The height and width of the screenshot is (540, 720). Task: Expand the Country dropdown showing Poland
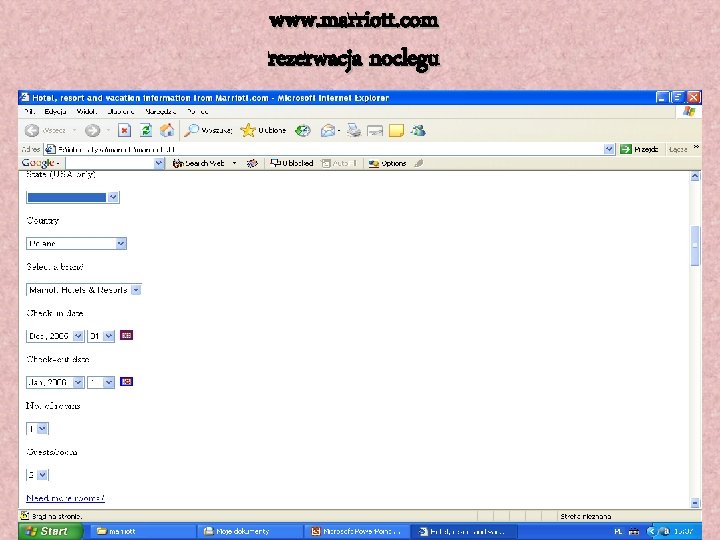(76, 243)
